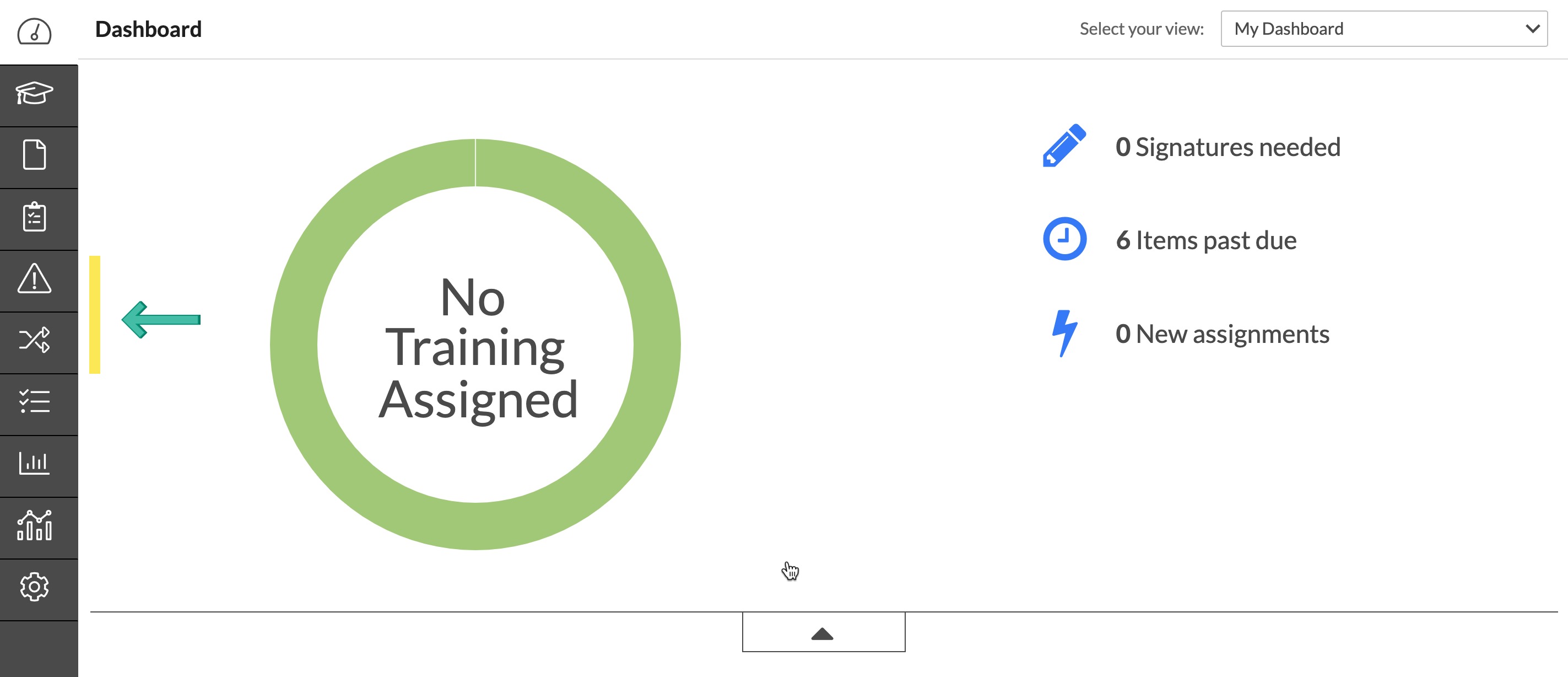1568x677 pixels.
Task: Open the 6 Items past due link
Action: [1206, 240]
